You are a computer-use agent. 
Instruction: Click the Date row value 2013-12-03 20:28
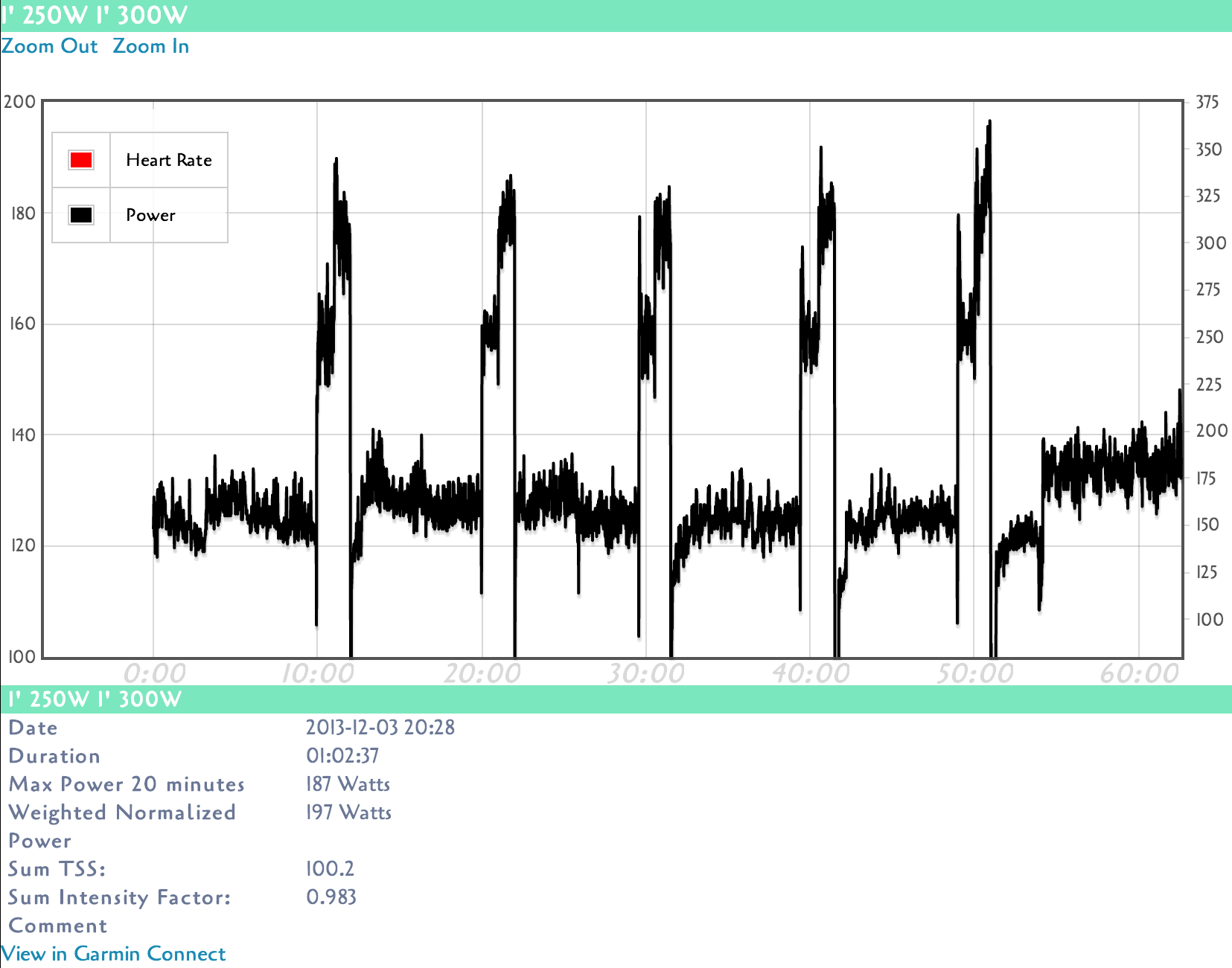(381, 728)
